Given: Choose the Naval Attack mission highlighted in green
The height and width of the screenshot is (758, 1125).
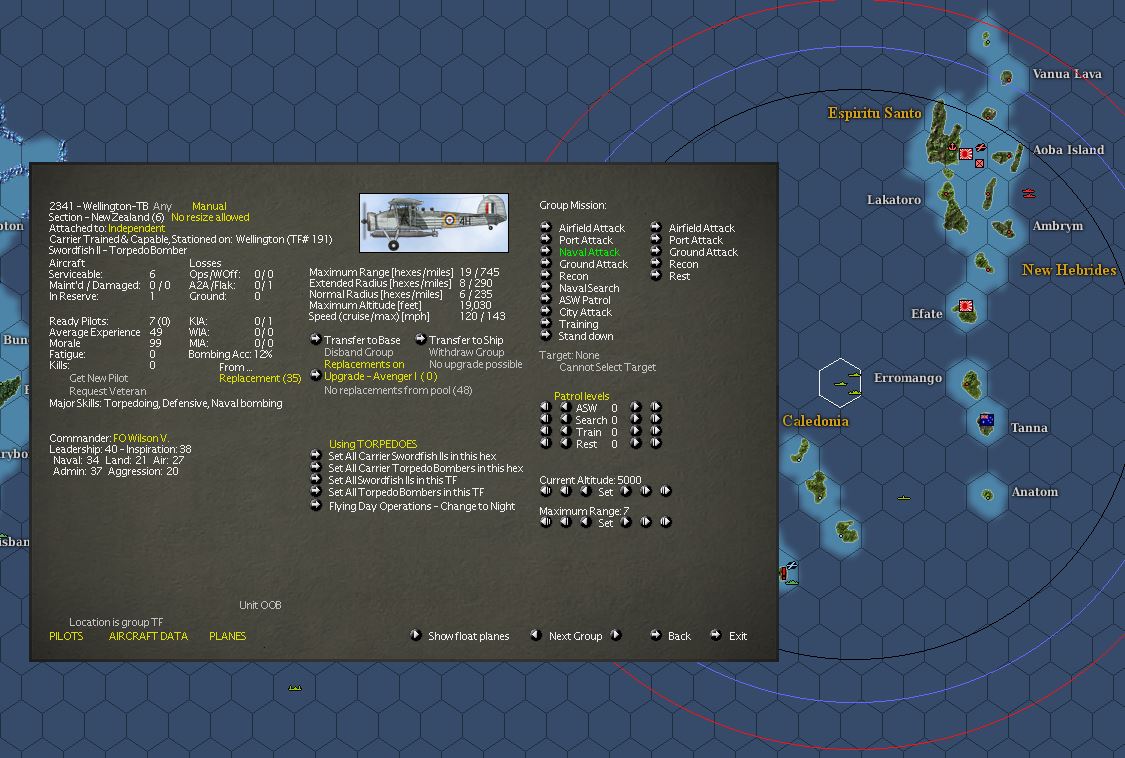Looking at the screenshot, I should tap(589, 253).
